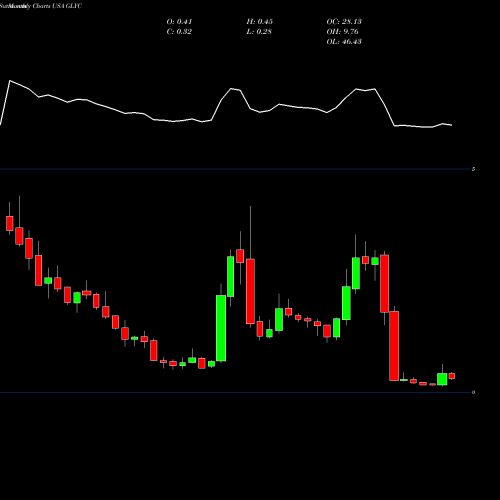The width and height of the screenshot is (500, 500).
Task: Click the high price value H: 0.45
Action: click(260, 22)
